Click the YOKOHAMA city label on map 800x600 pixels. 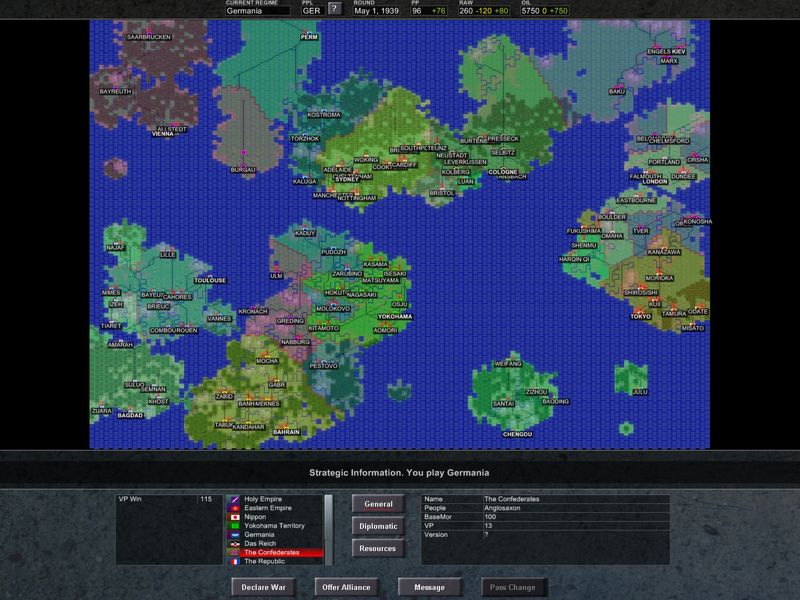pyautogui.click(x=395, y=317)
